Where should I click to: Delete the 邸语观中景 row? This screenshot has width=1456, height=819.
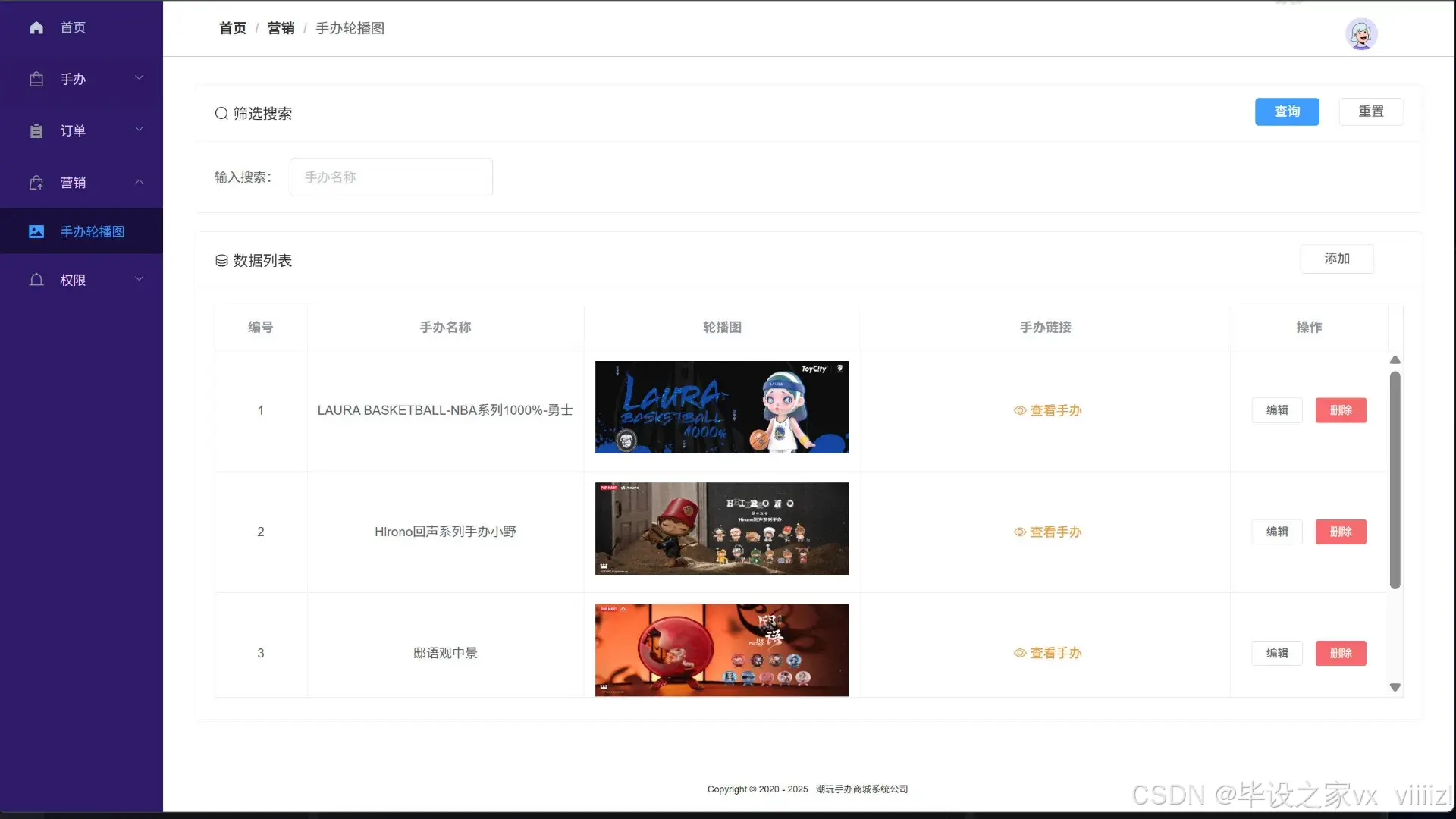[1341, 653]
